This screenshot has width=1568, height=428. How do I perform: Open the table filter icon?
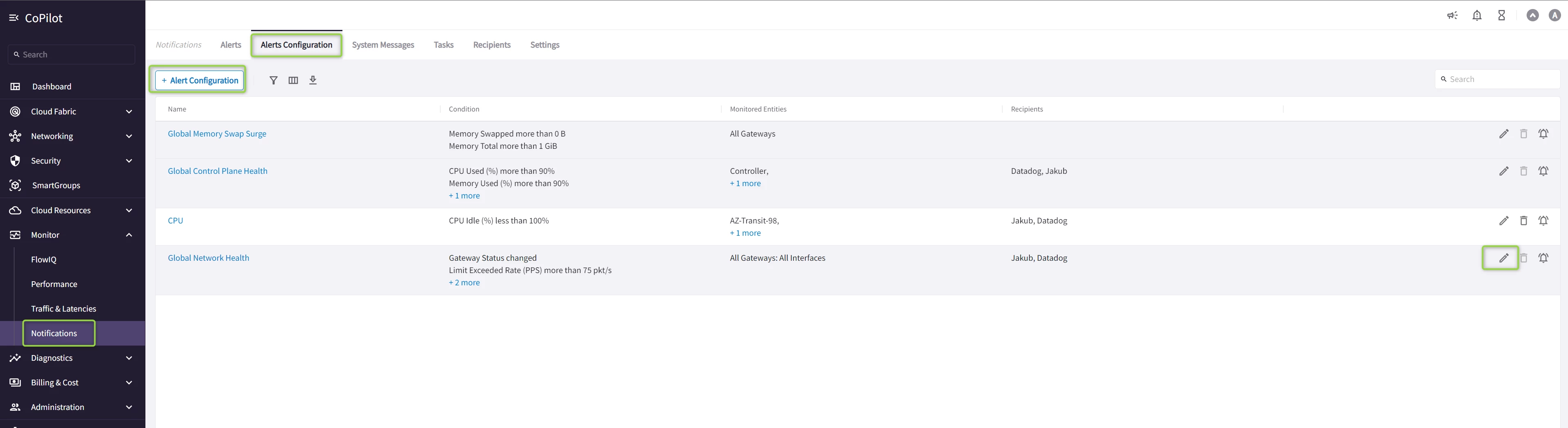click(x=273, y=80)
